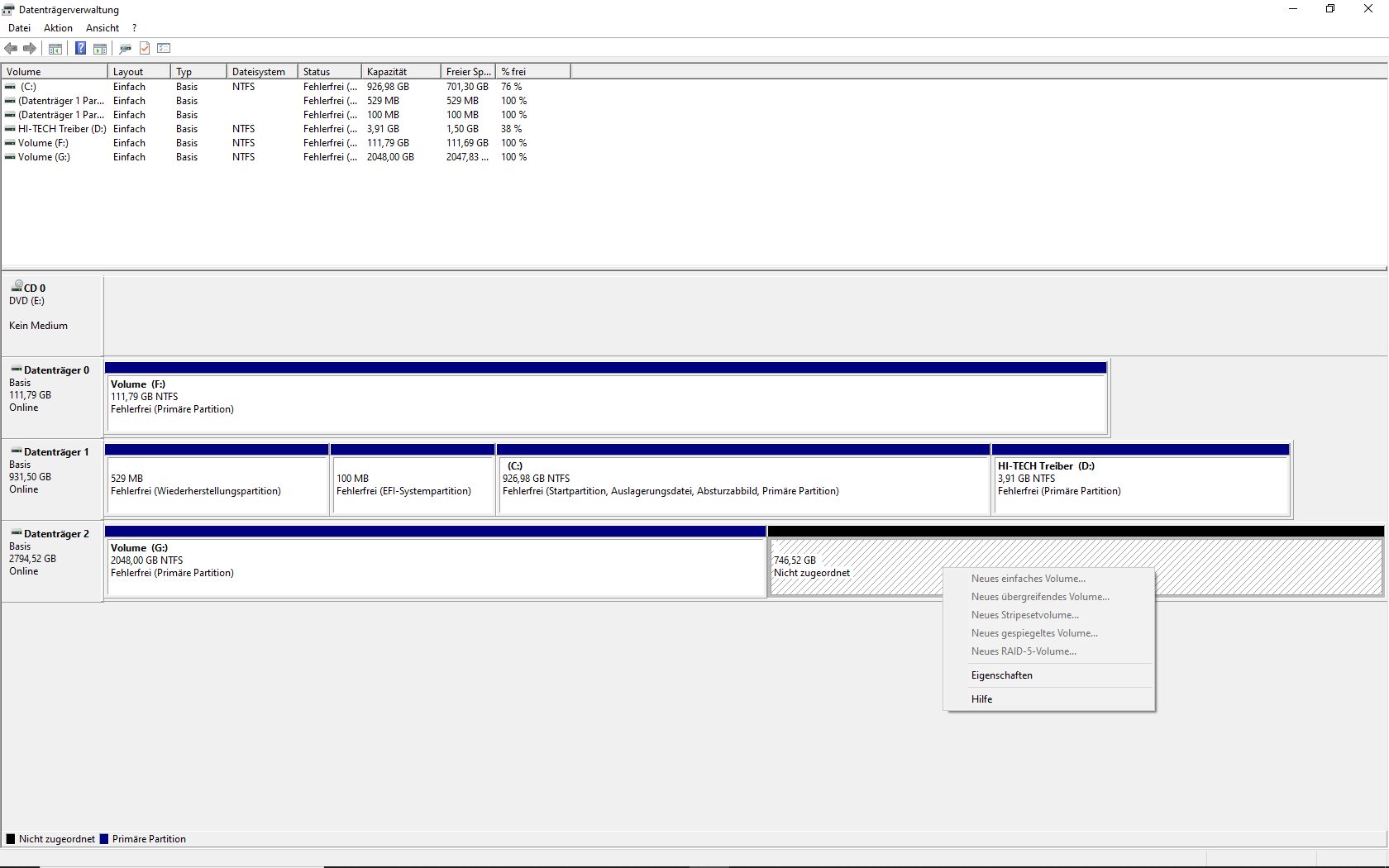Click the Forward arrow in the toolbar
Screen dimensions: 1389x868
[30, 49]
